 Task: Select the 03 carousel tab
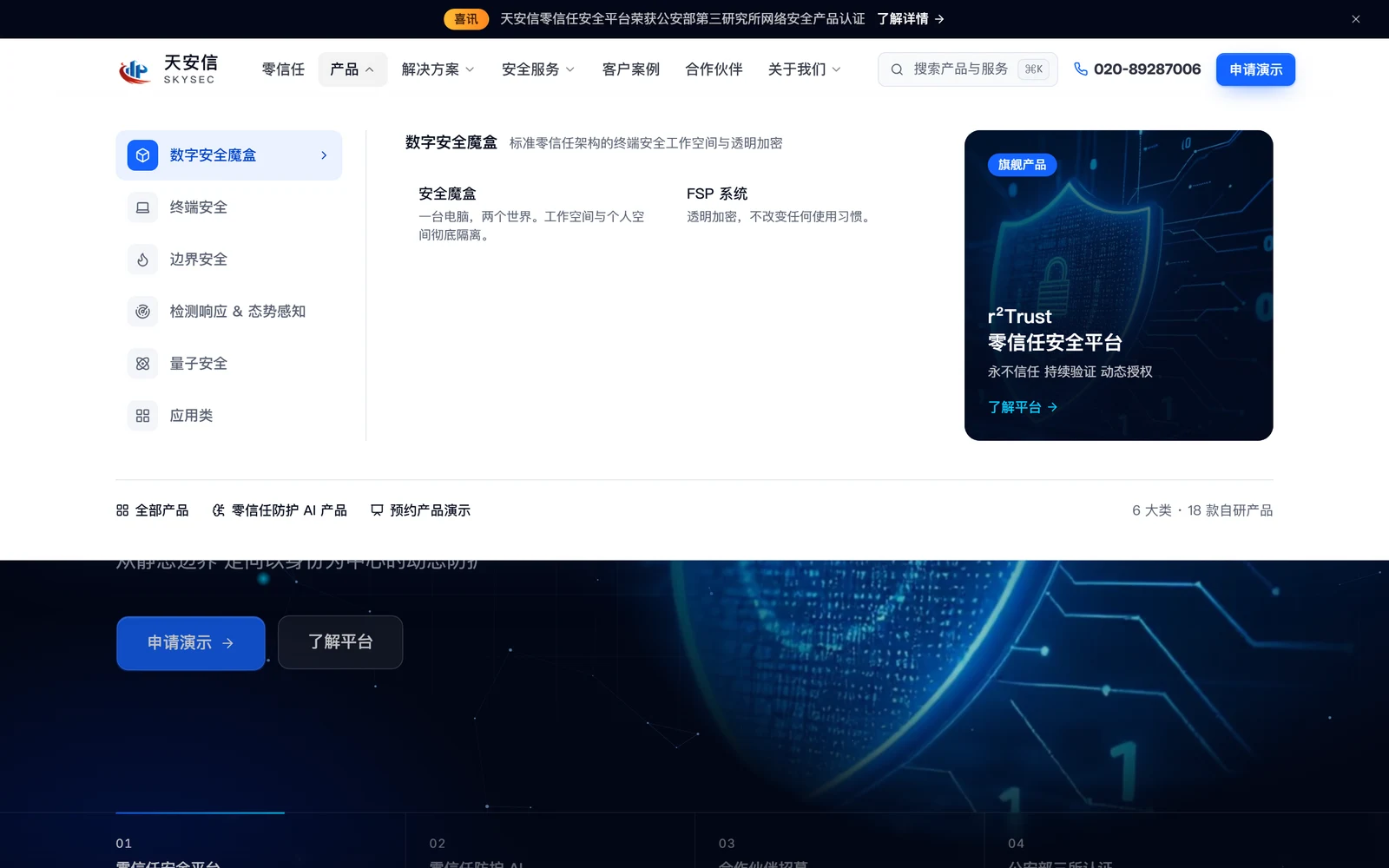pos(839,840)
